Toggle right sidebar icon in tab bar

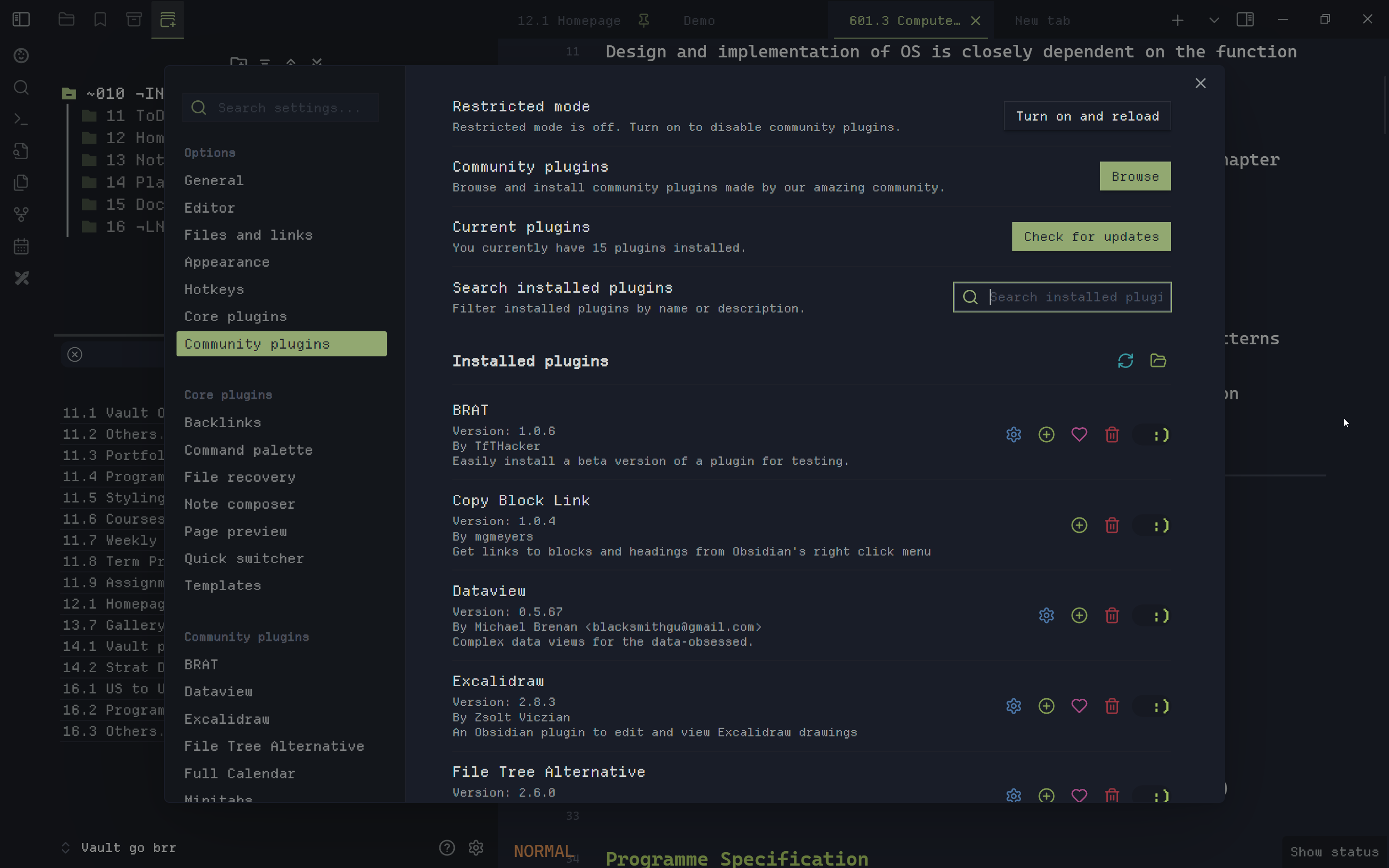[1245, 19]
